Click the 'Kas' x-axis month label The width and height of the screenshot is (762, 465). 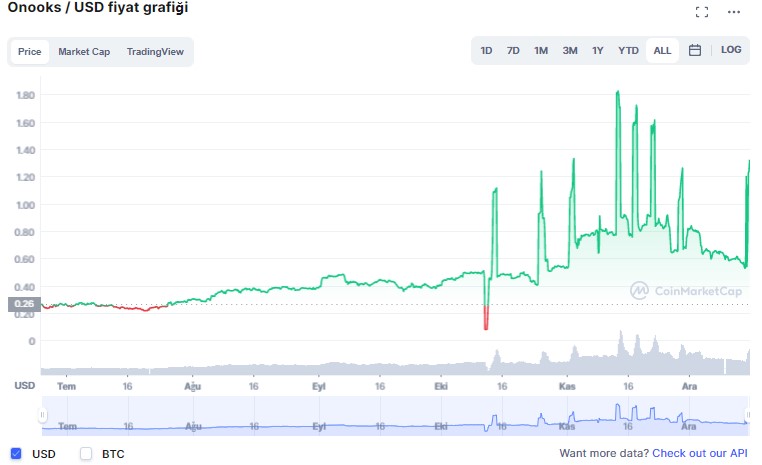pos(567,386)
